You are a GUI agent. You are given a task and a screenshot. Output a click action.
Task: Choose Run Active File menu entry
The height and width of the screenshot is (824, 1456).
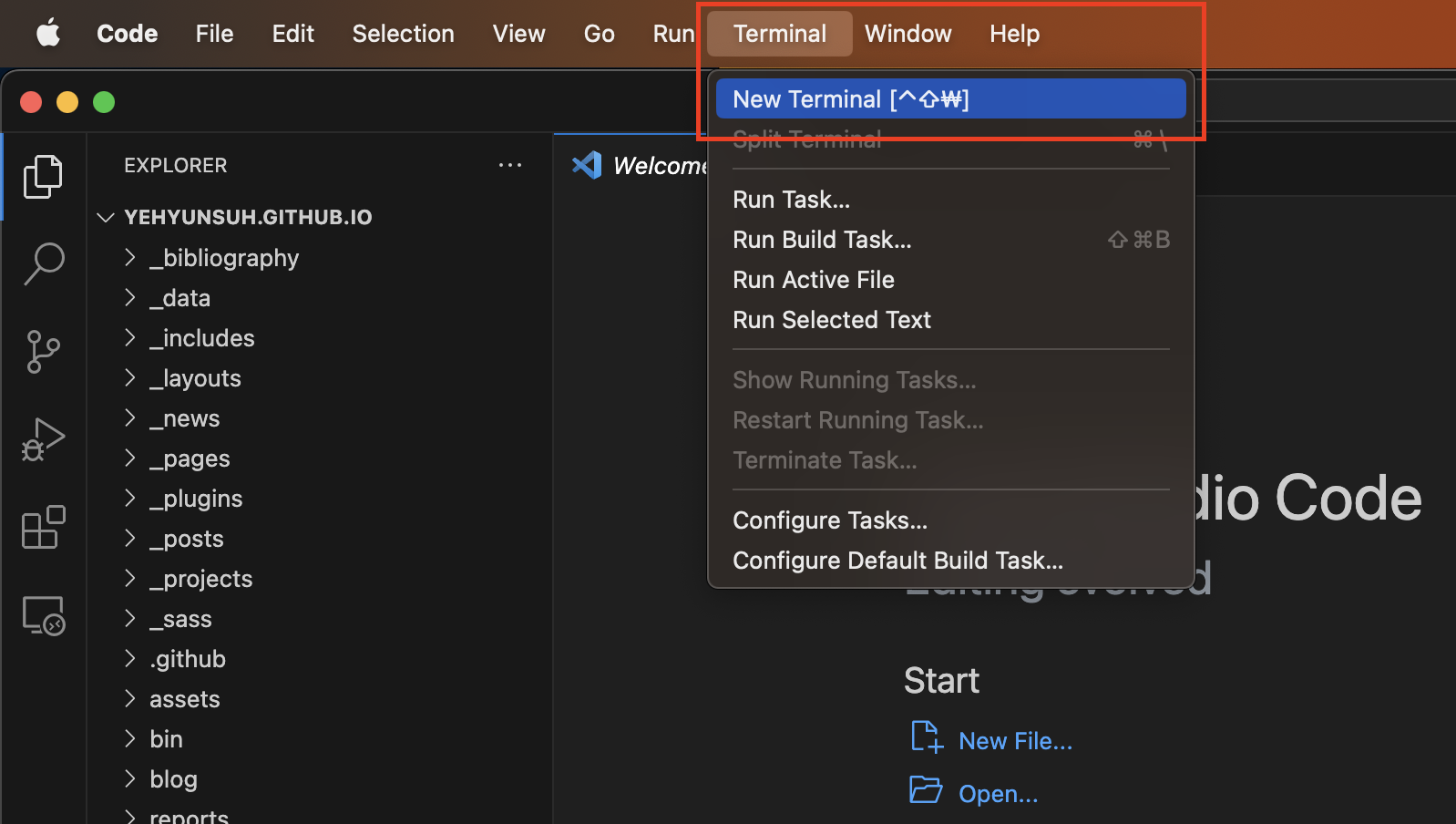tap(950, 280)
